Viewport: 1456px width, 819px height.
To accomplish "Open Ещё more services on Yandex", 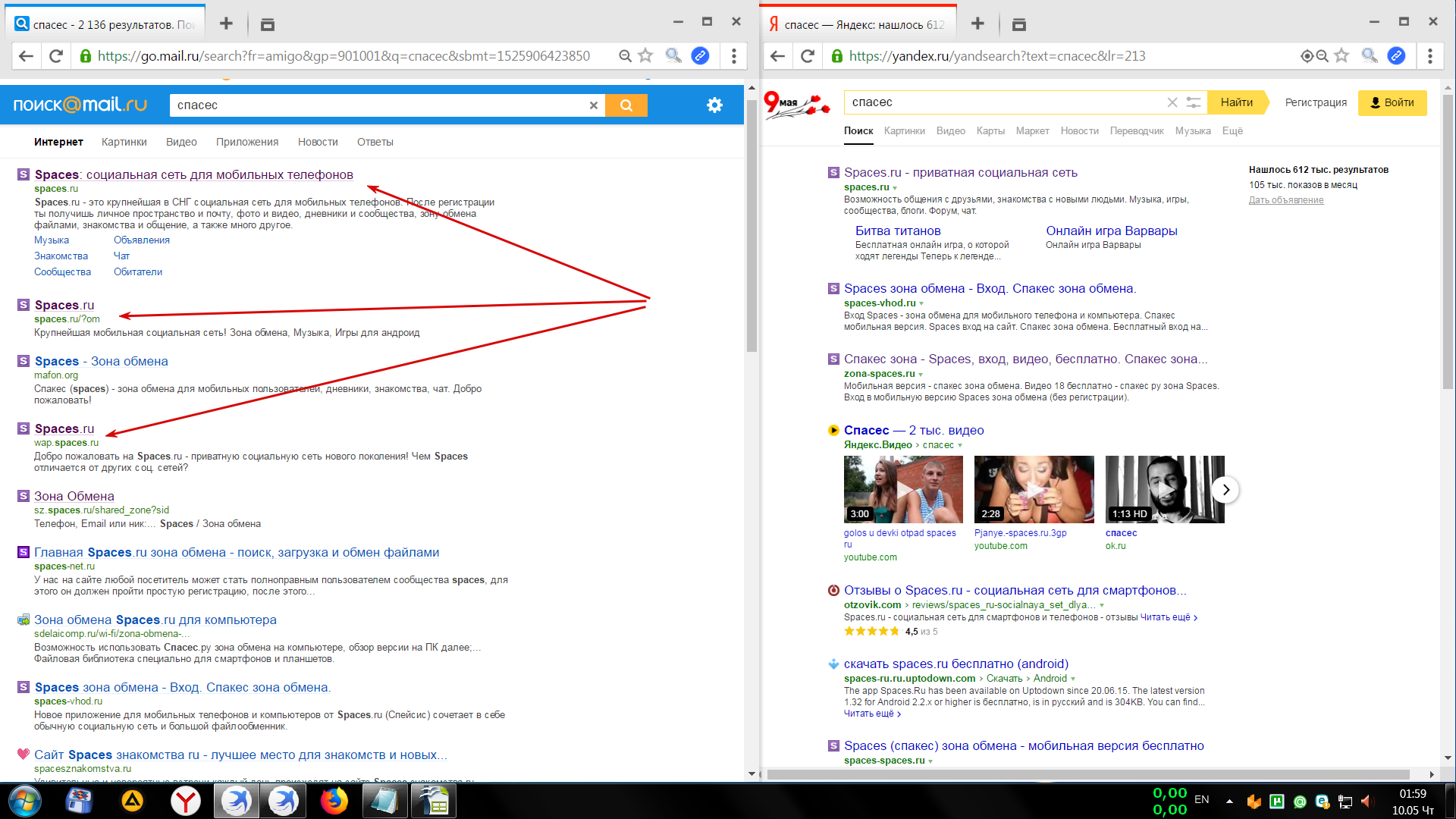I will 1232,131.
